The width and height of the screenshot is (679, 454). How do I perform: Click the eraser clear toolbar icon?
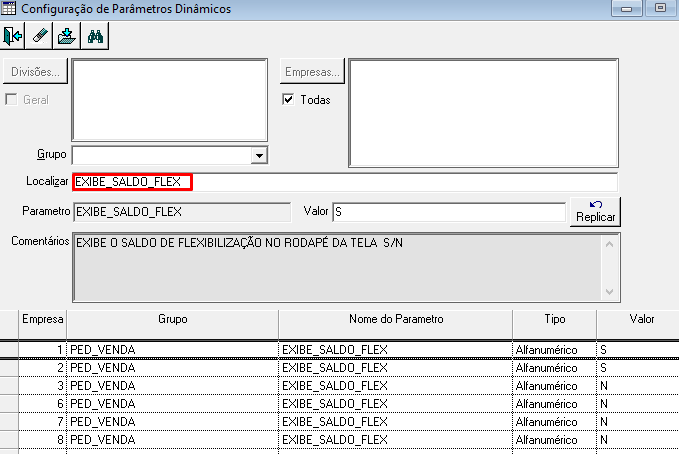click(x=39, y=36)
